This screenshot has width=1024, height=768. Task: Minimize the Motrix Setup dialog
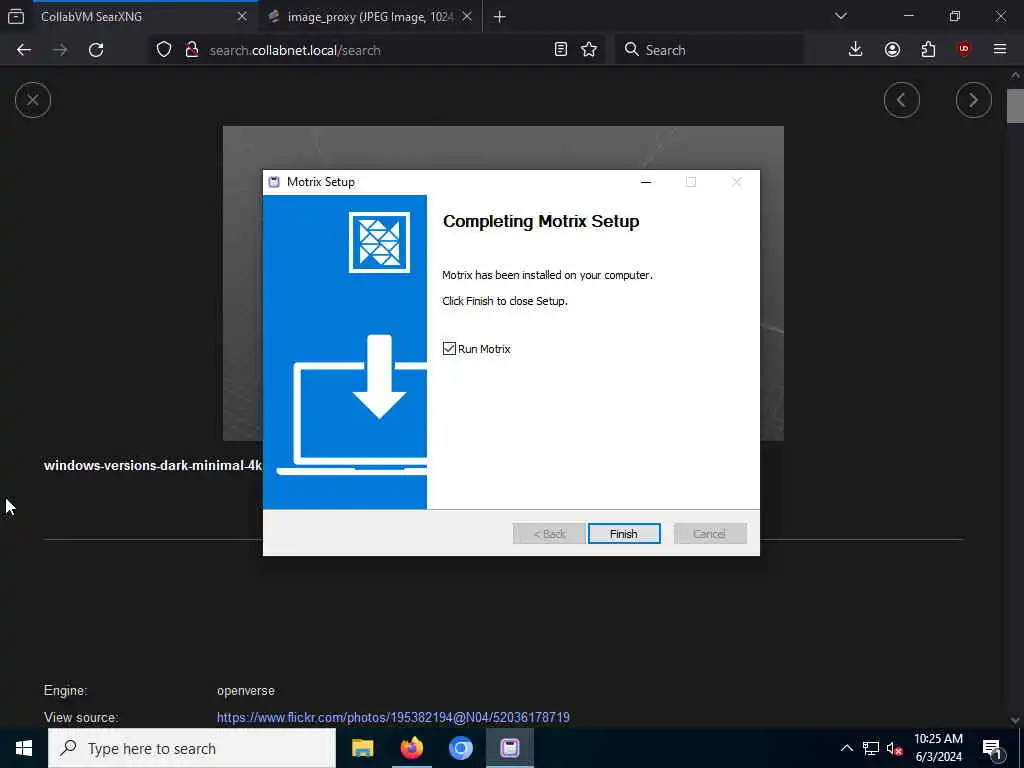pos(646,182)
